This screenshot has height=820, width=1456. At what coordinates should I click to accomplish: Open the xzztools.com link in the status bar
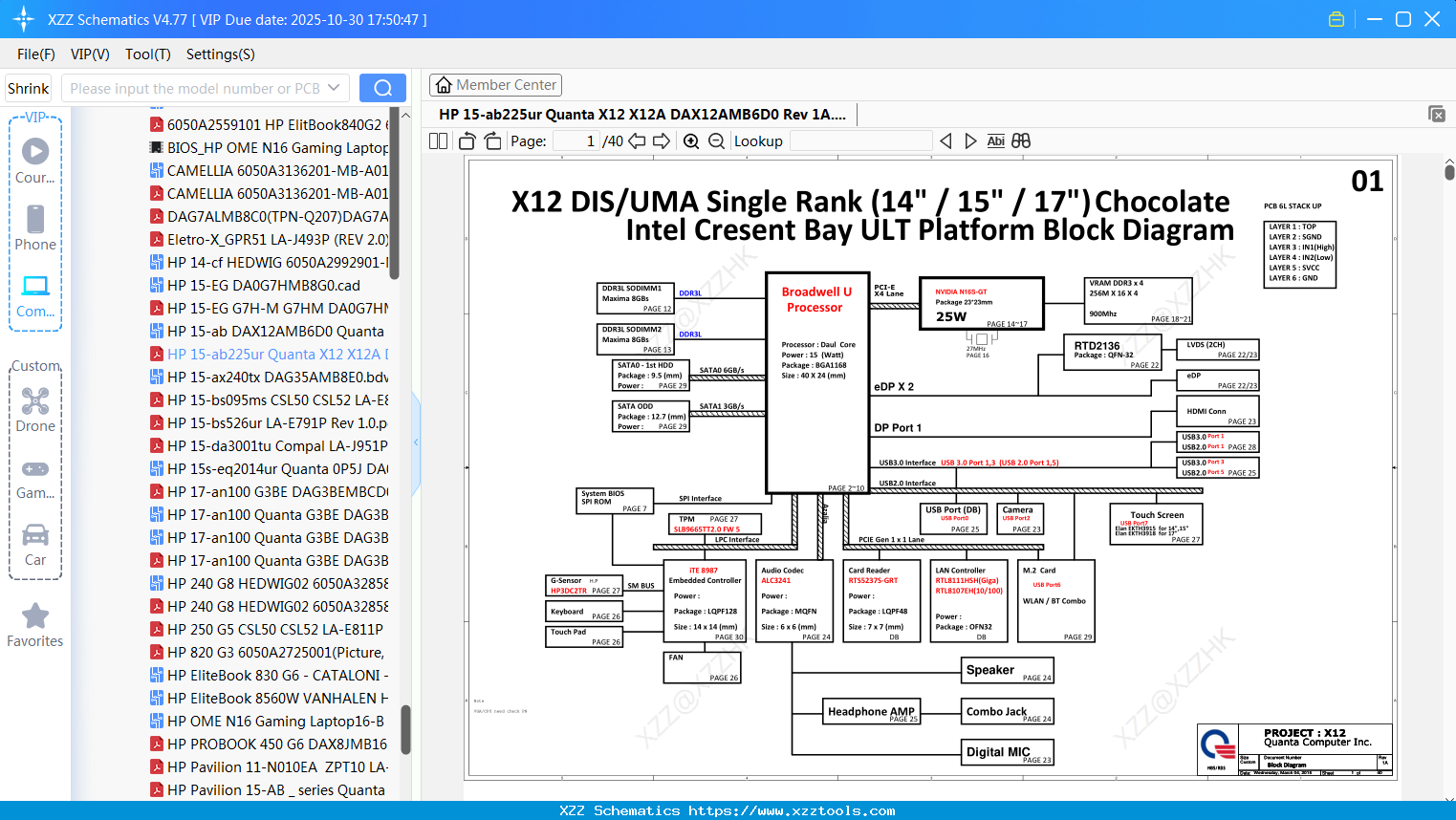click(x=792, y=810)
